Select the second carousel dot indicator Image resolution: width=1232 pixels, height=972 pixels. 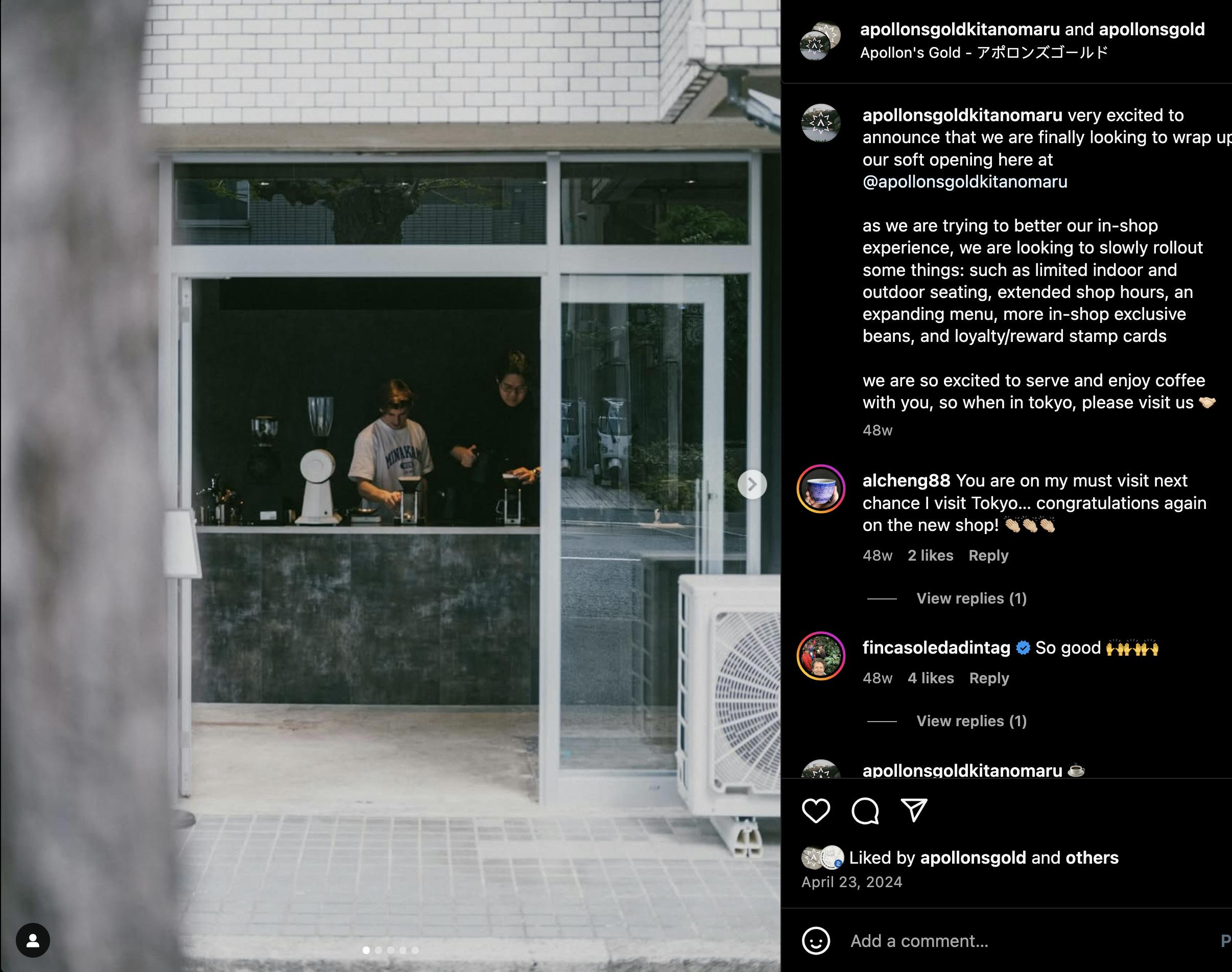(x=378, y=950)
